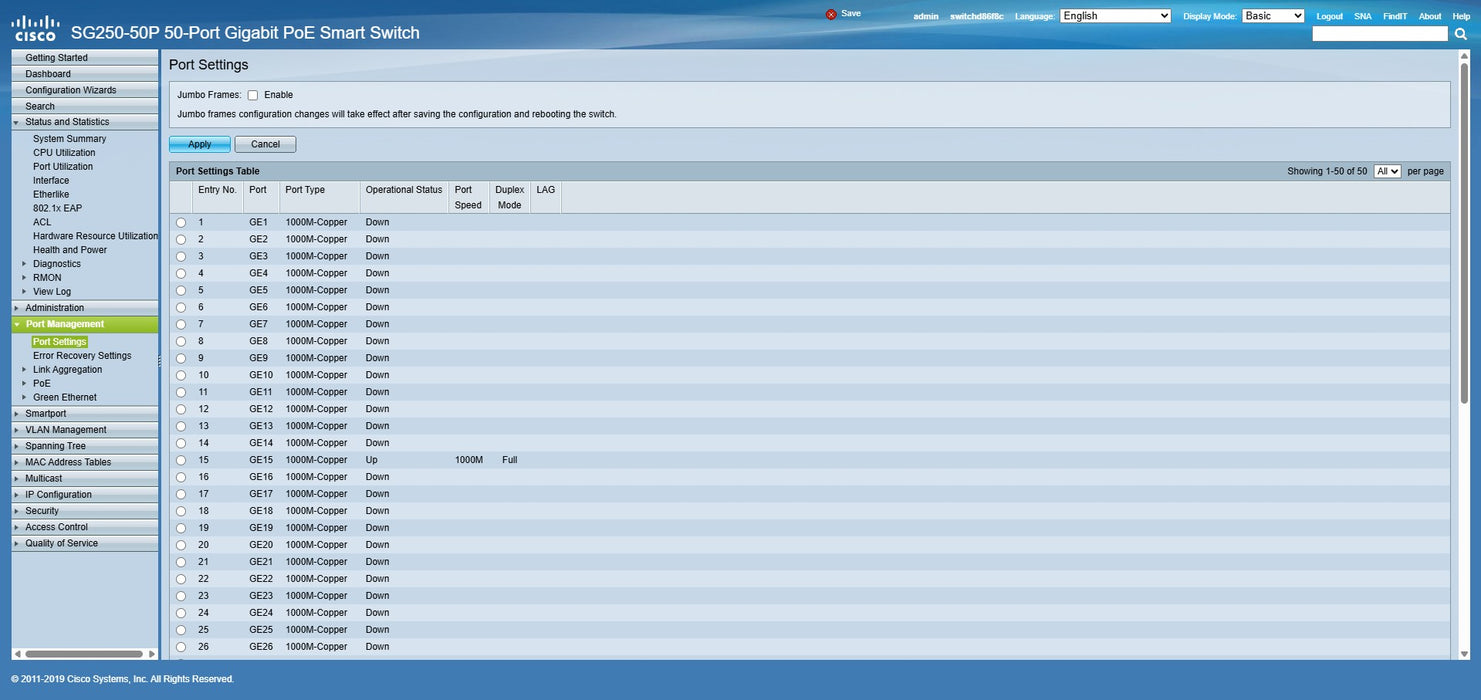Viewport: 1481px width, 700px height.
Task: Open the Port Utilization page
Action: pos(63,167)
